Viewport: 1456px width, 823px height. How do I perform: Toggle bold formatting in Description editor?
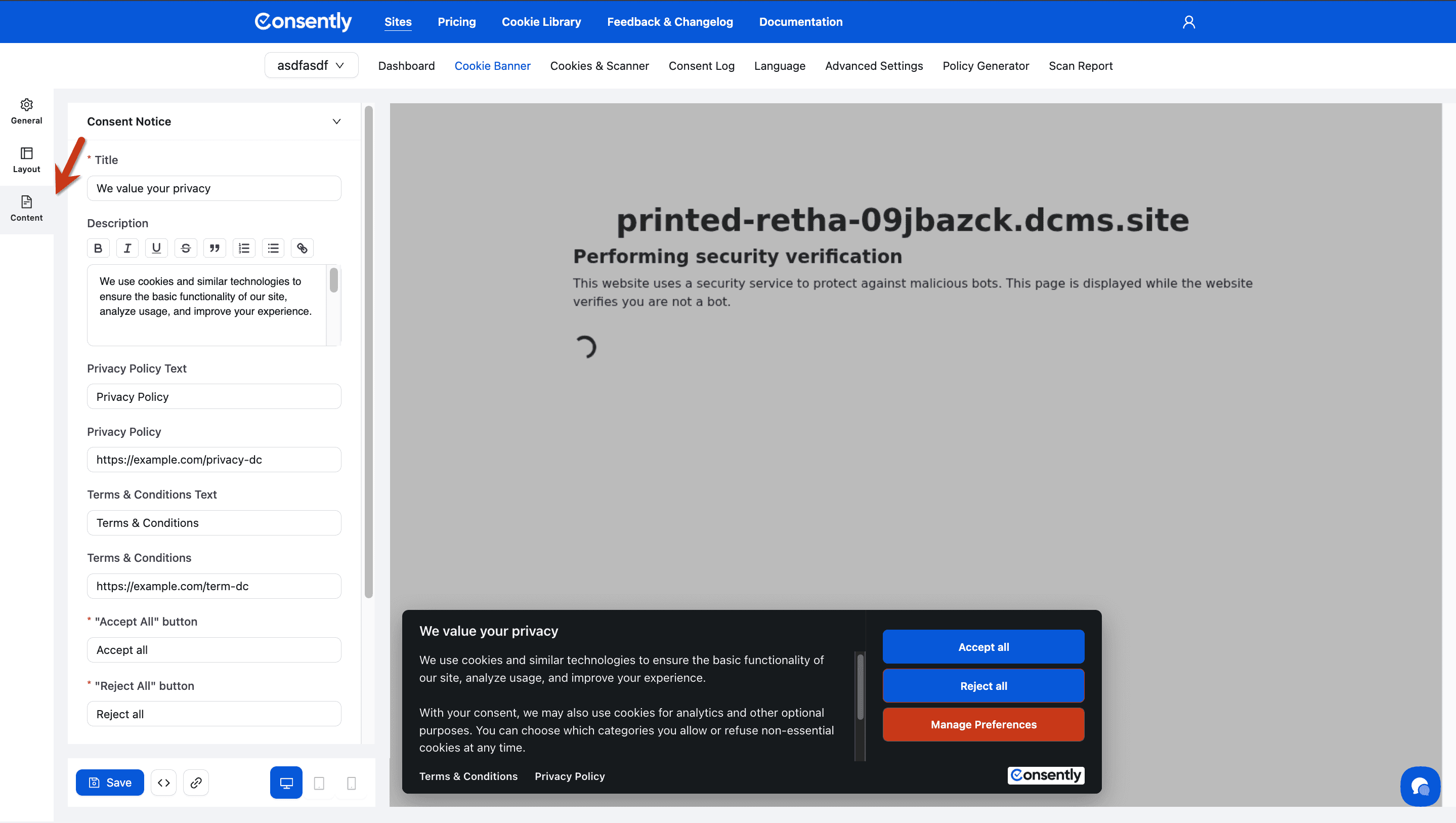pos(98,248)
